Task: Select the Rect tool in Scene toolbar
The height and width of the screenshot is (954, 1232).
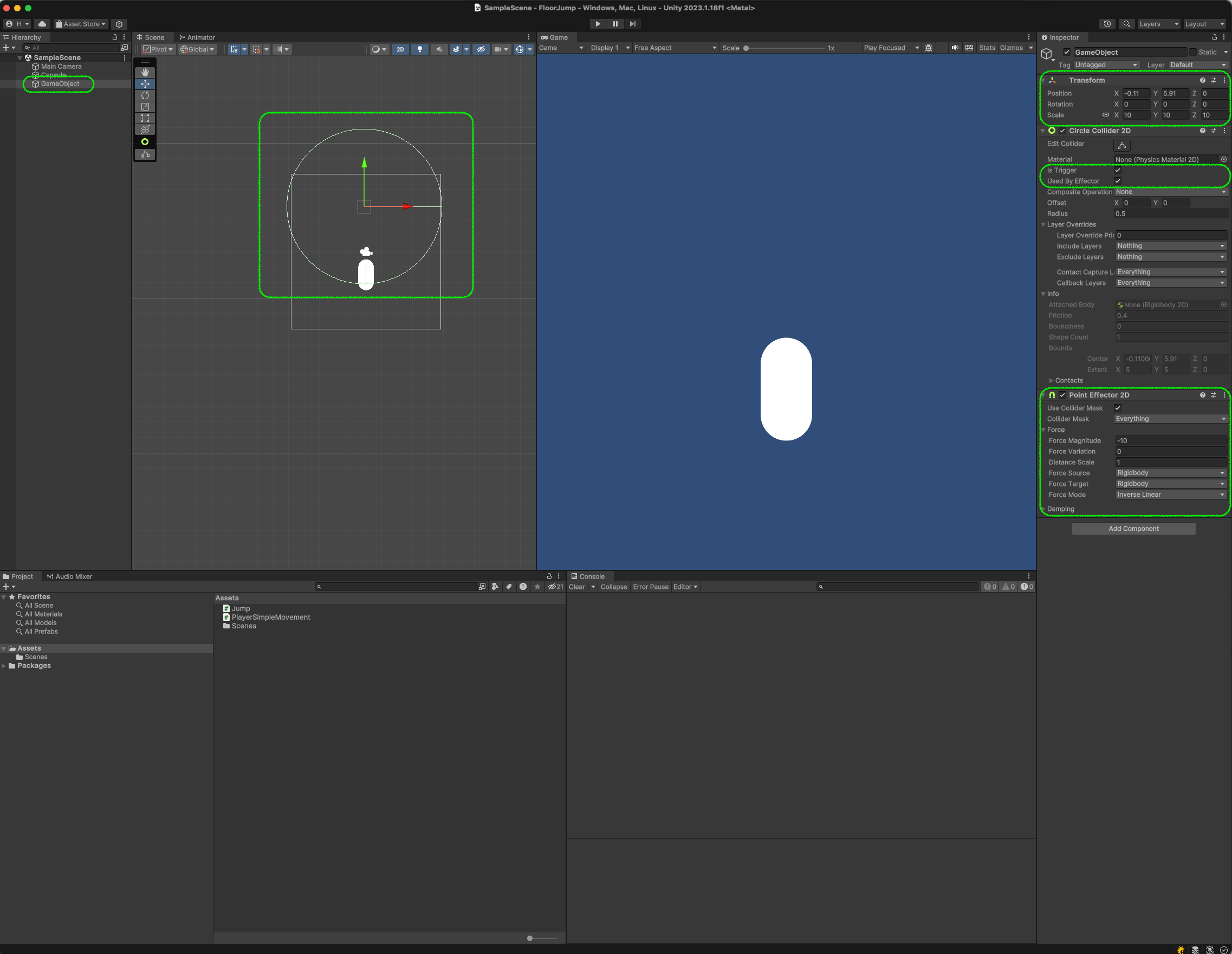Action: point(145,118)
